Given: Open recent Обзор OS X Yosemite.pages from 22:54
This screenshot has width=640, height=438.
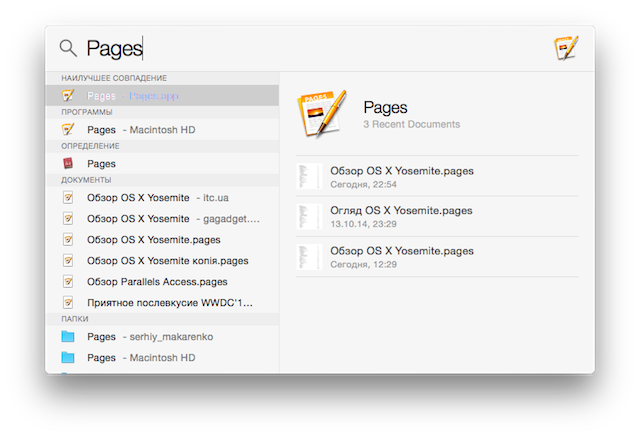Looking at the screenshot, I should [x=437, y=176].
